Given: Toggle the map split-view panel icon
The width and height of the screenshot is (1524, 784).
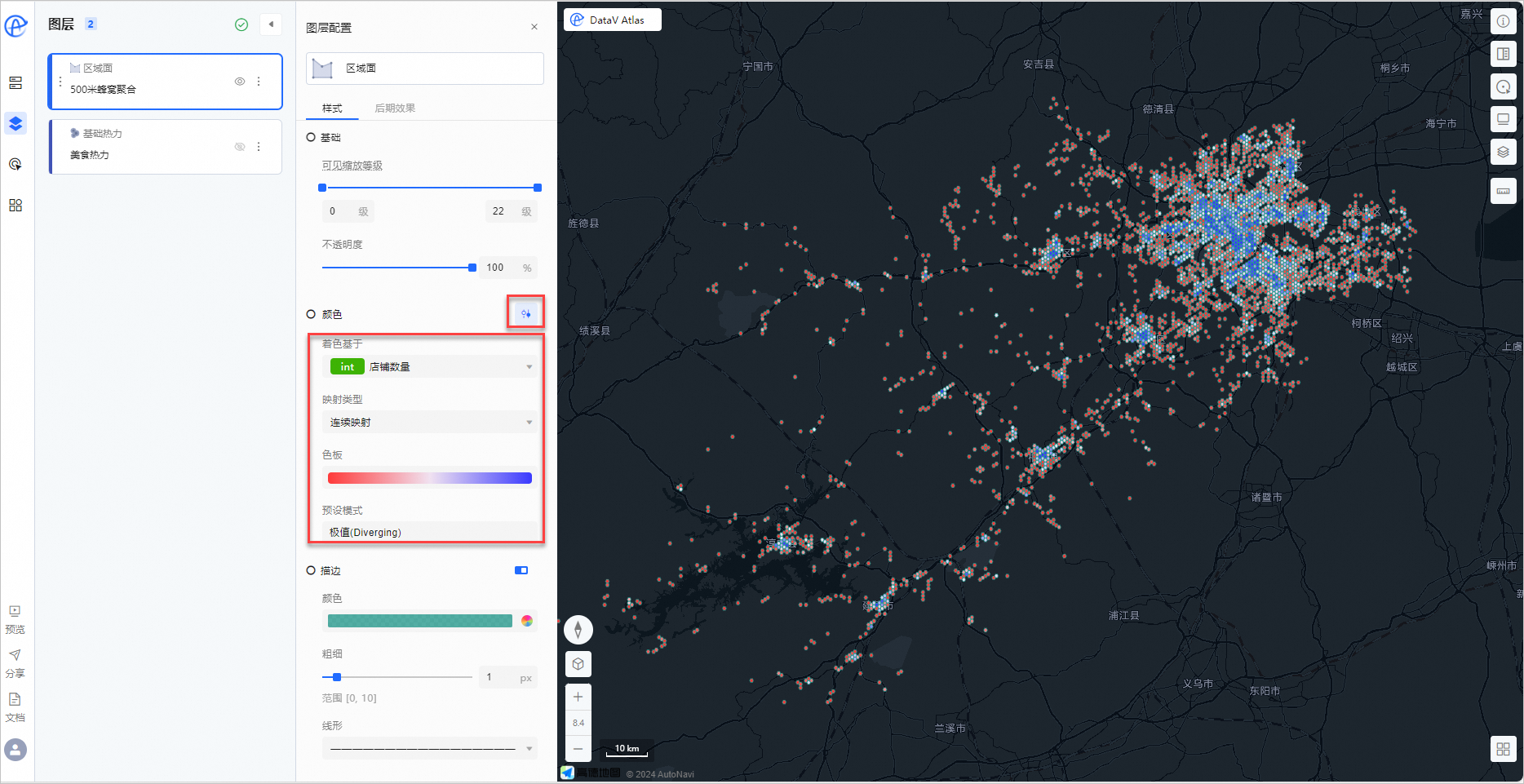Looking at the screenshot, I should pyautogui.click(x=1503, y=54).
